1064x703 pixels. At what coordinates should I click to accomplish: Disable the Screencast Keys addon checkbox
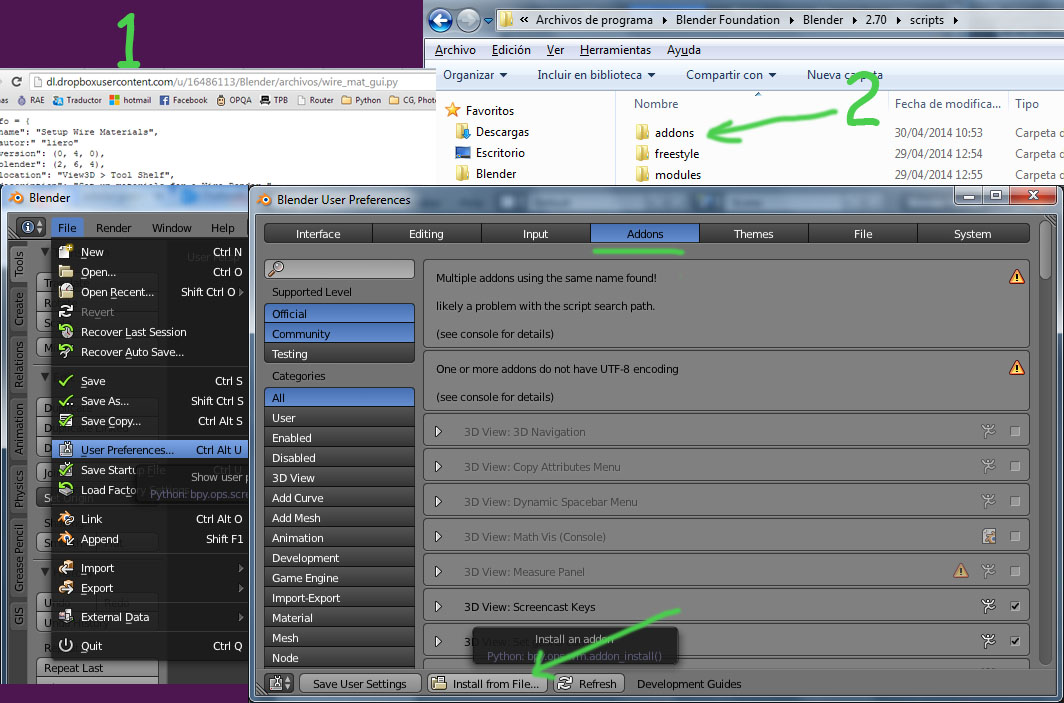(x=1015, y=606)
